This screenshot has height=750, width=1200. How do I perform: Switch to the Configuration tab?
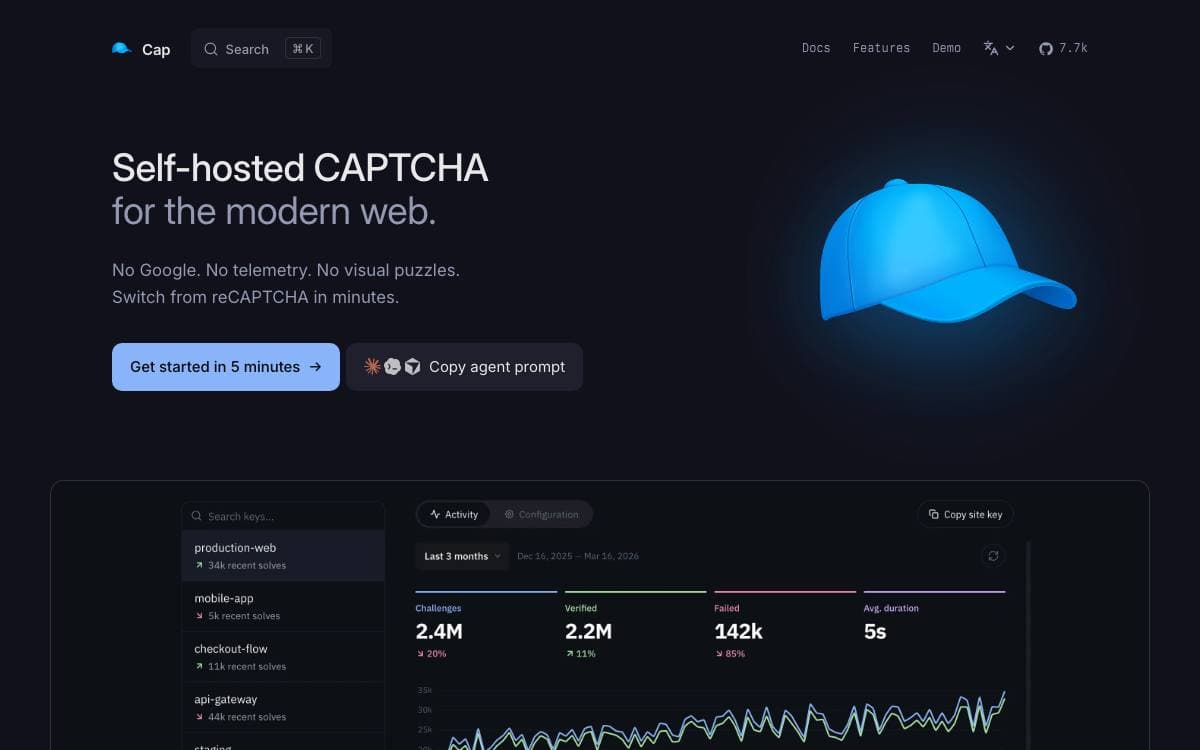pos(541,514)
